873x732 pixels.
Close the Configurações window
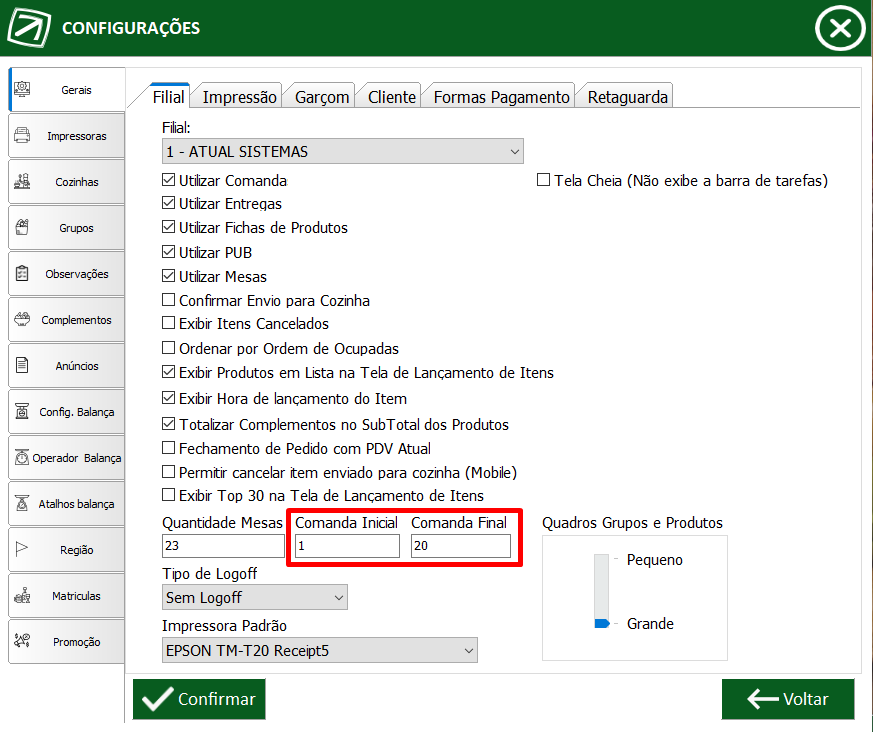pos(840,28)
